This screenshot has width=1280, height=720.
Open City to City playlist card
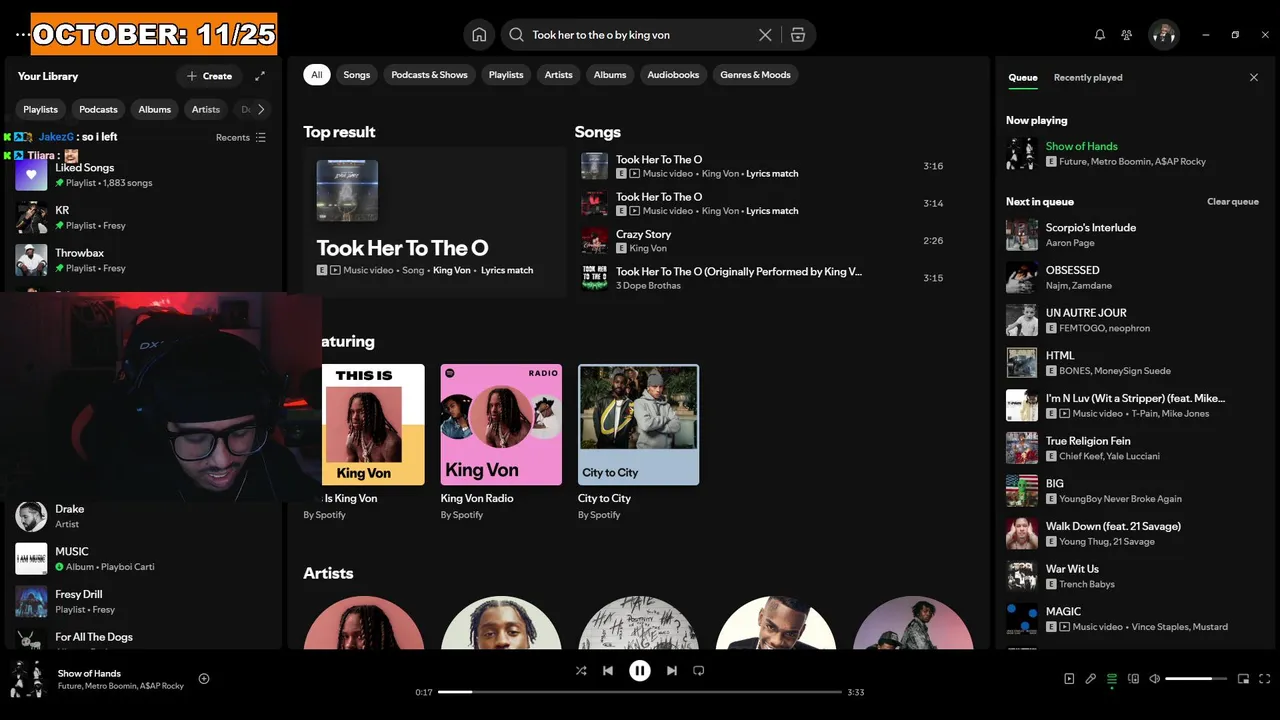[x=638, y=442]
